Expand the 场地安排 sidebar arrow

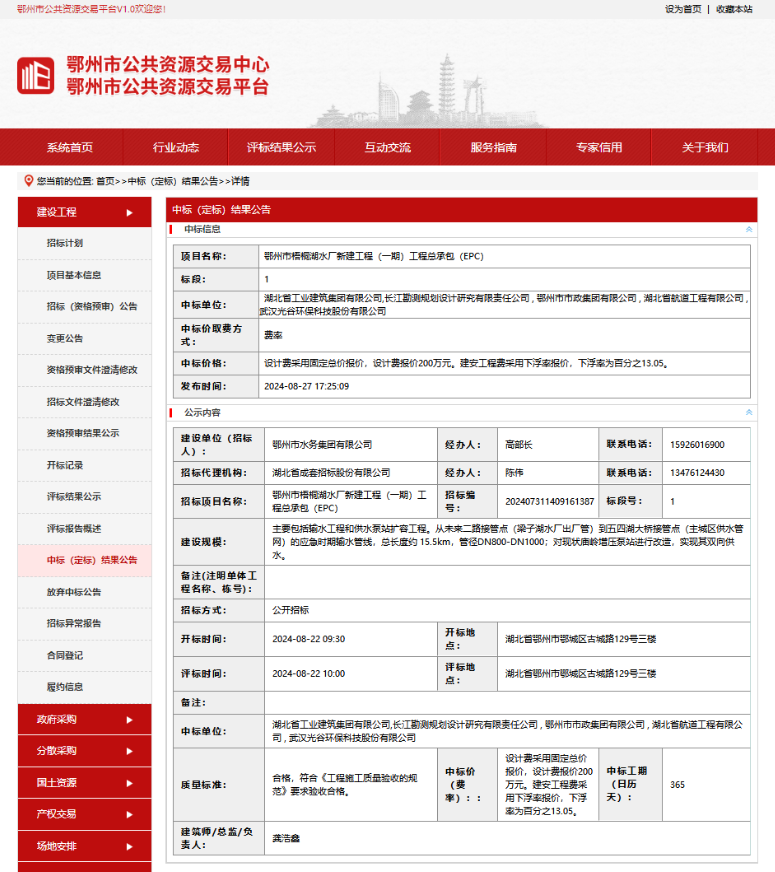[x=130, y=846]
